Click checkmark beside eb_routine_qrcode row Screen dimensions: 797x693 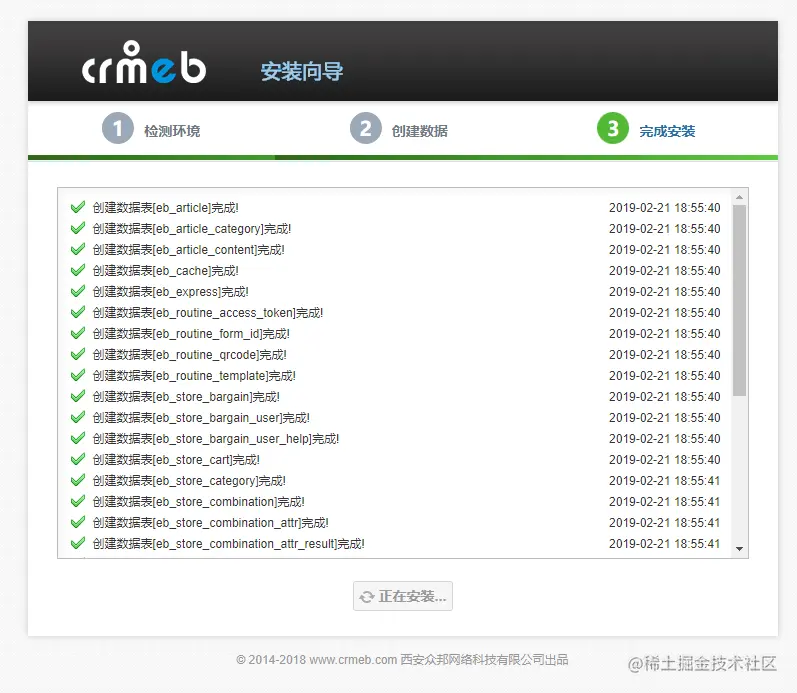tap(78, 354)
